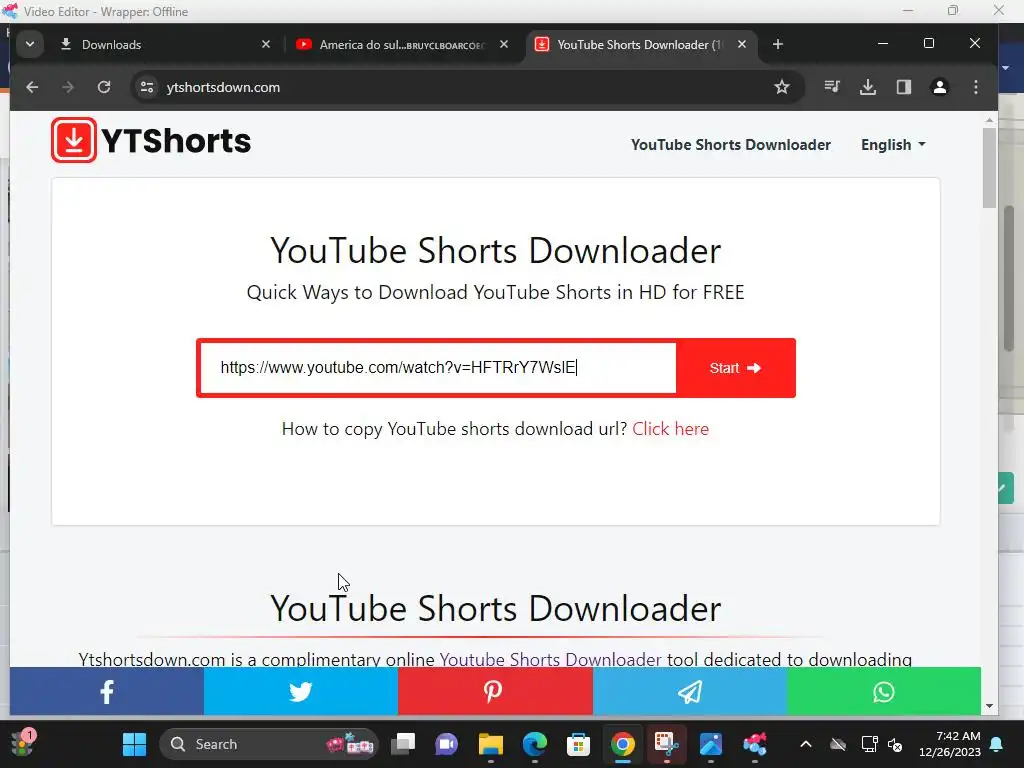Share page via WhatsApp
Screen dimensions: 1024x768
point(884,692)
